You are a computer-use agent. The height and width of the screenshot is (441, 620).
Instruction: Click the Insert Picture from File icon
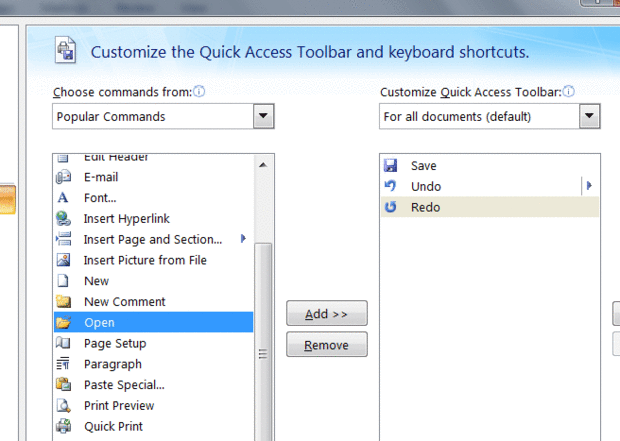tap(64, 260)
